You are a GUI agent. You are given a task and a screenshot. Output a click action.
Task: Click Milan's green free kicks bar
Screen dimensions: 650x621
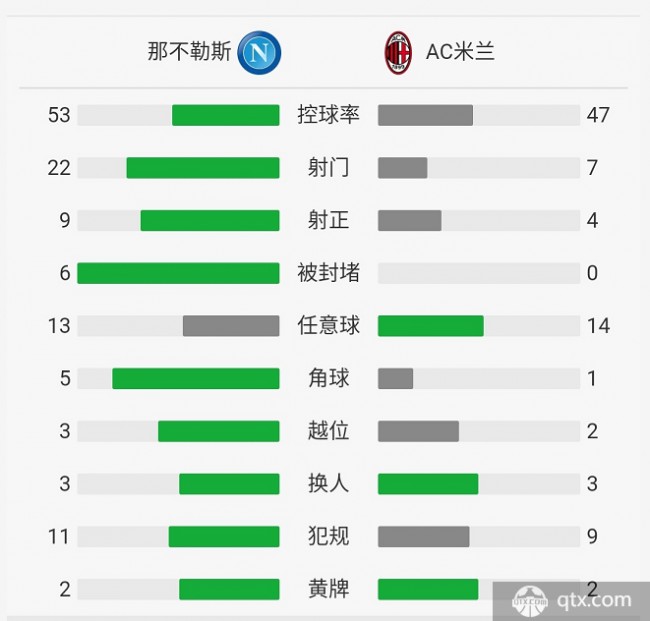pyautogui.click(x=431, y=325)
